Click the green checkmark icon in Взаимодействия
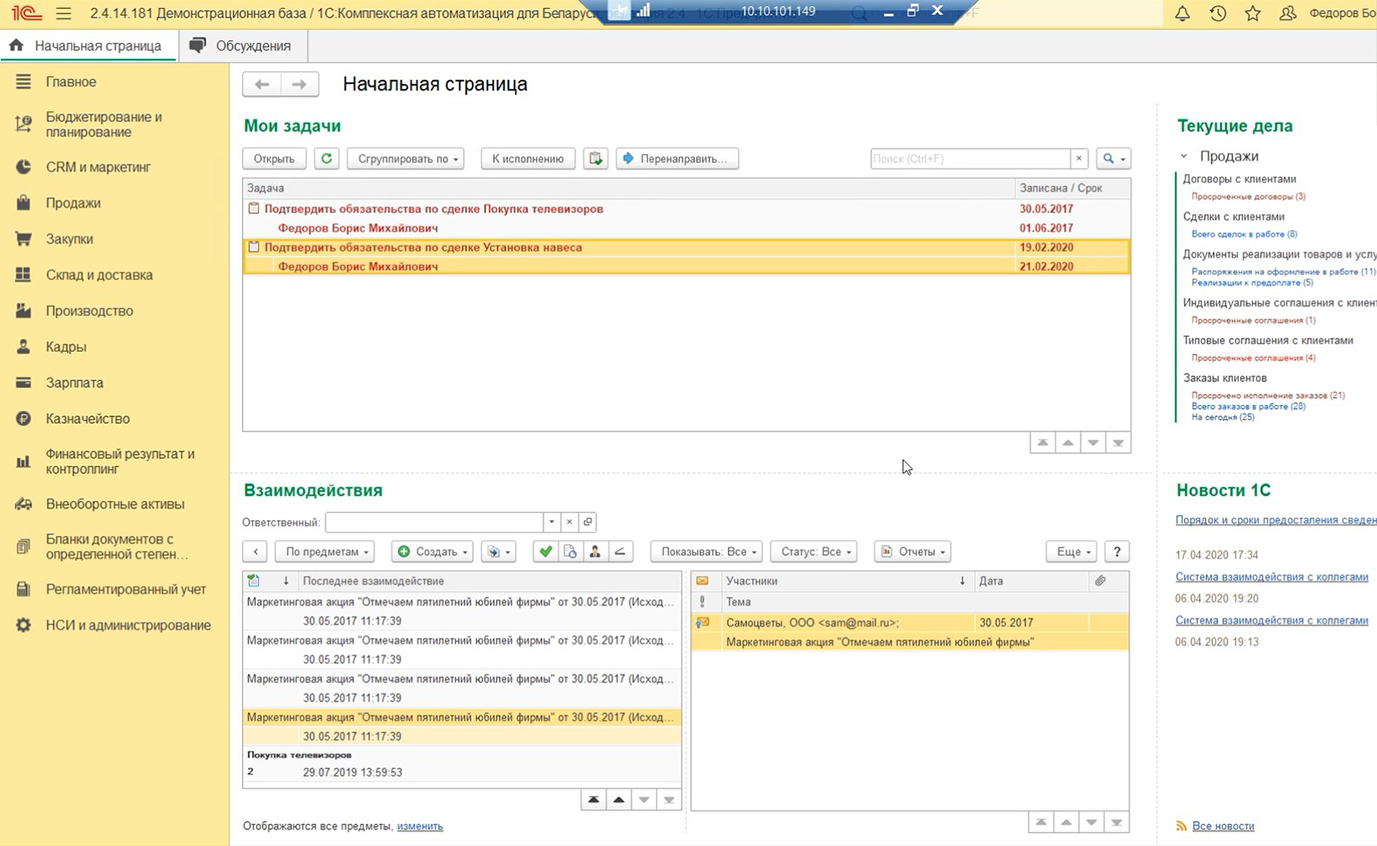Image resolution: width=1377 pixels, height=846 pixels. 544,552
